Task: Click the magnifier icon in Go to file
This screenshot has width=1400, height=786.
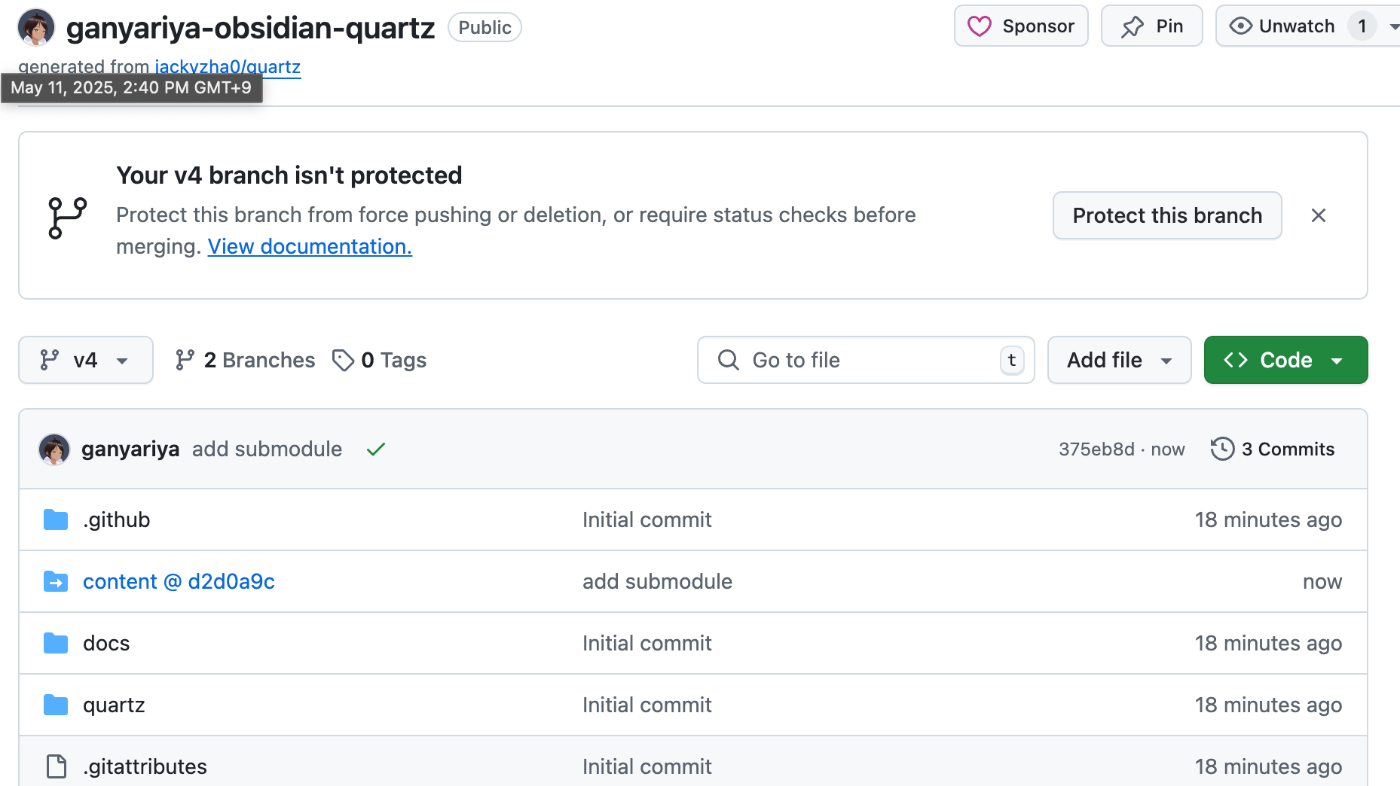Action: [729, 360]
